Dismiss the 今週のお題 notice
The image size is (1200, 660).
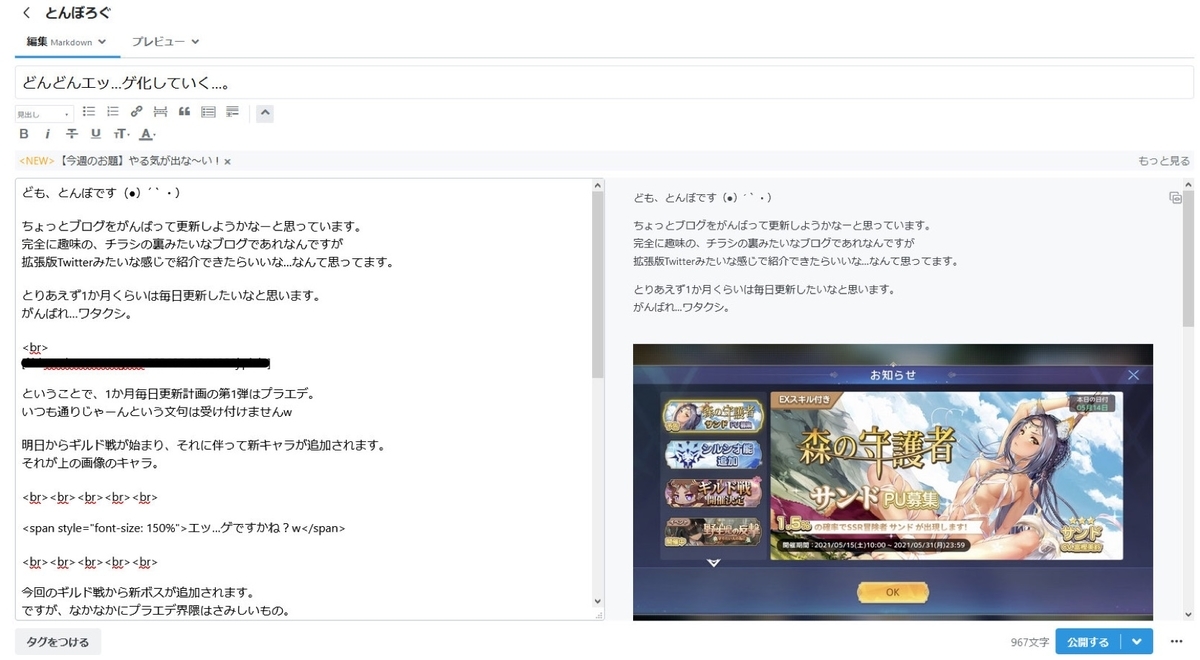point(228,162)
